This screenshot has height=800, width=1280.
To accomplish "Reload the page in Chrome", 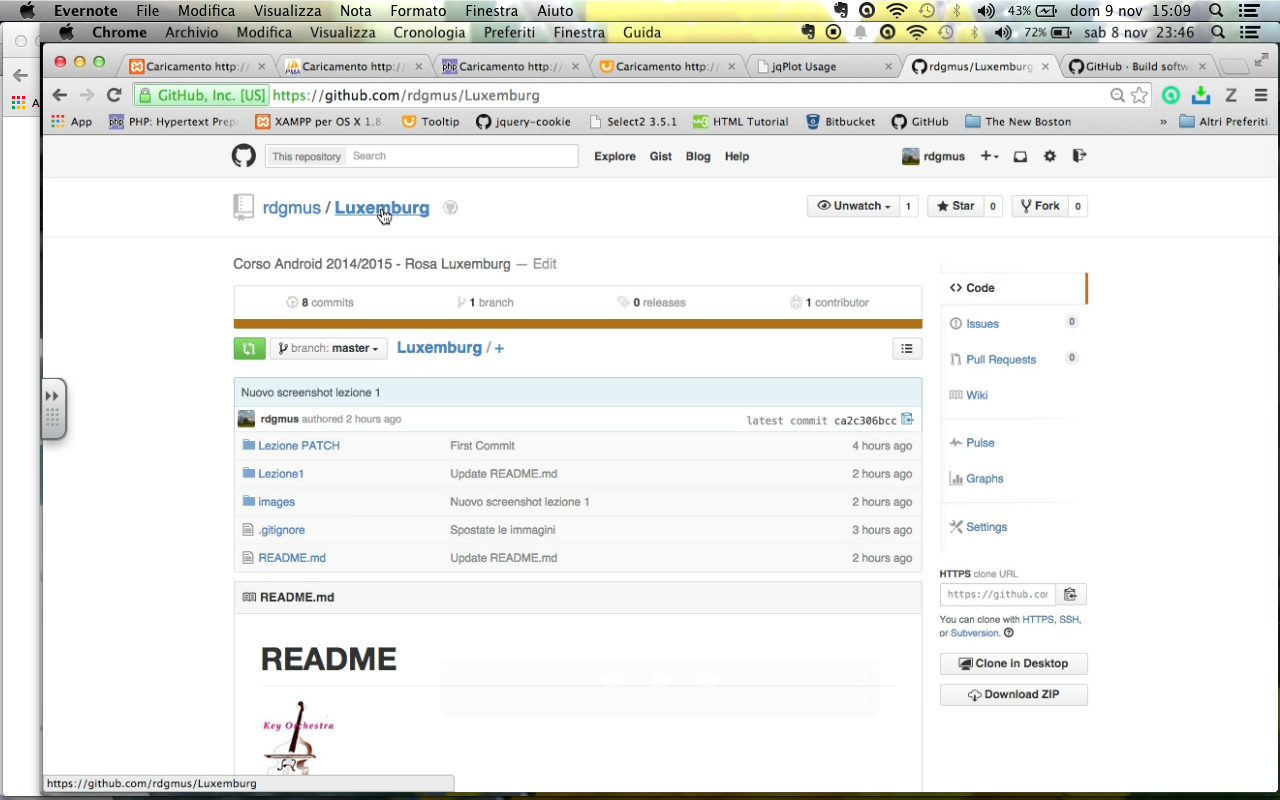I will tap(114, 95).
